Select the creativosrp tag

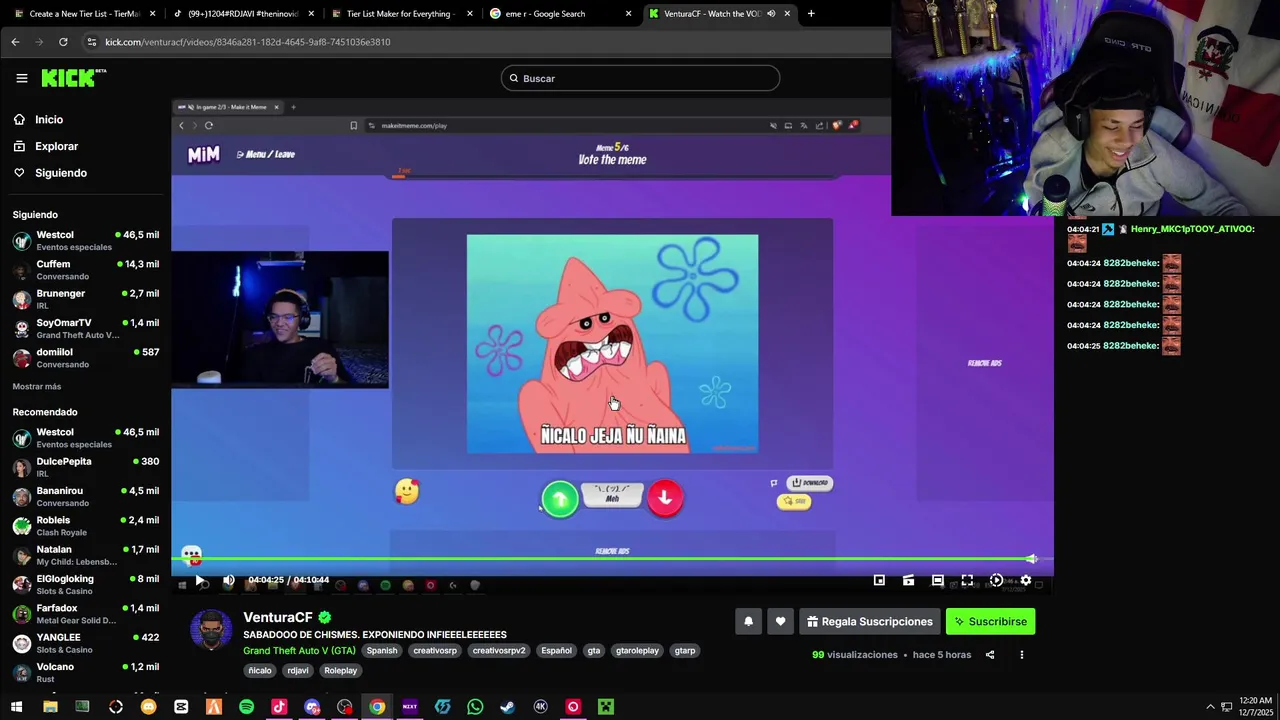435,650
